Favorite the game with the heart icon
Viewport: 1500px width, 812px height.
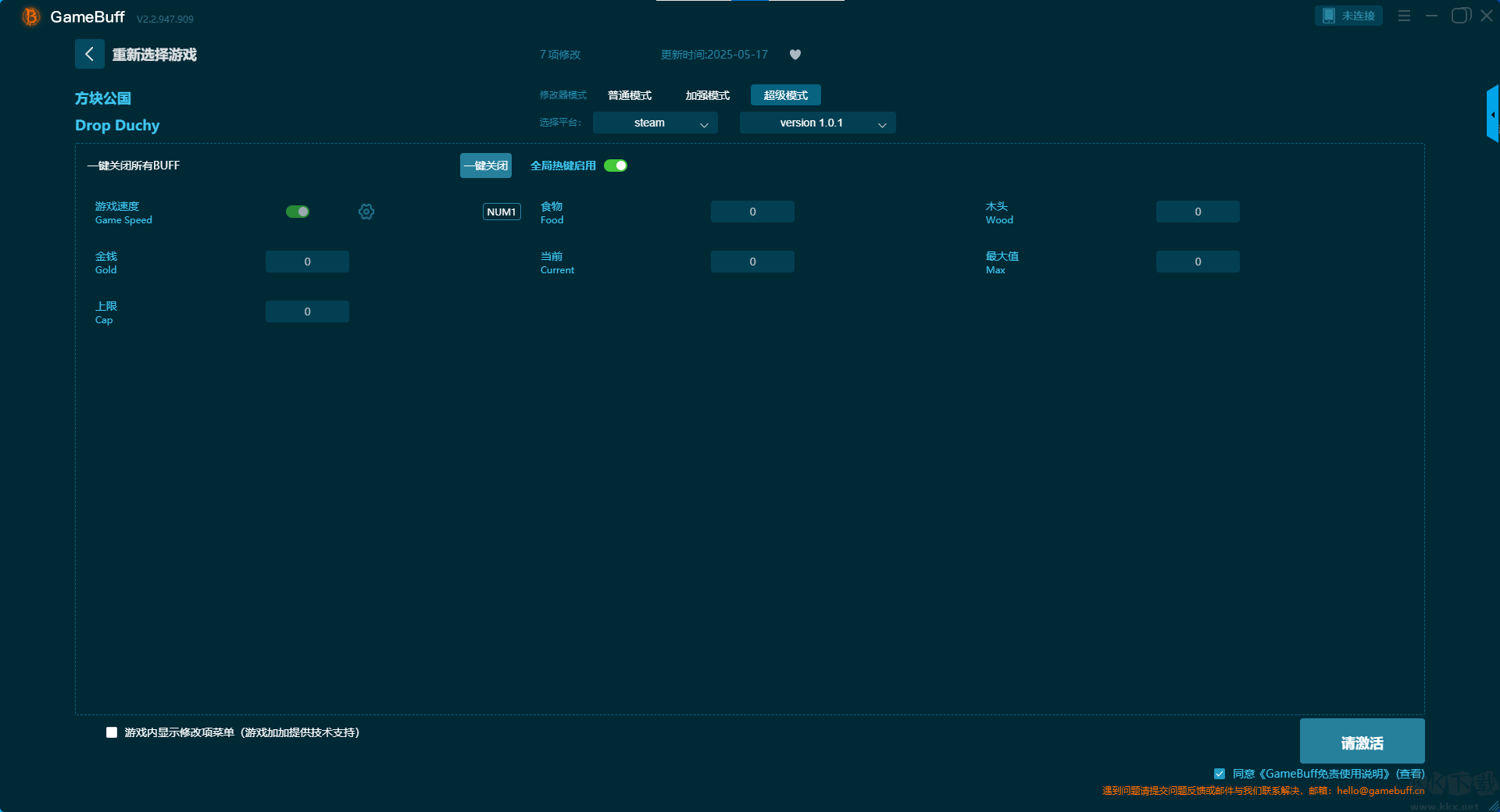coord(795,55)
